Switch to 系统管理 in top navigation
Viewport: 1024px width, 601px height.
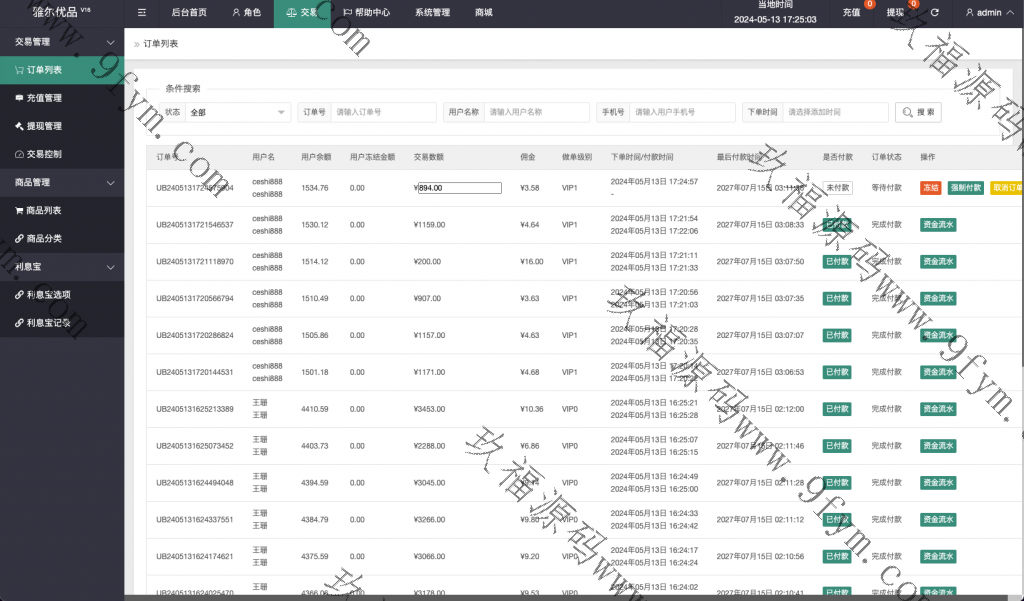click(432, 13)
